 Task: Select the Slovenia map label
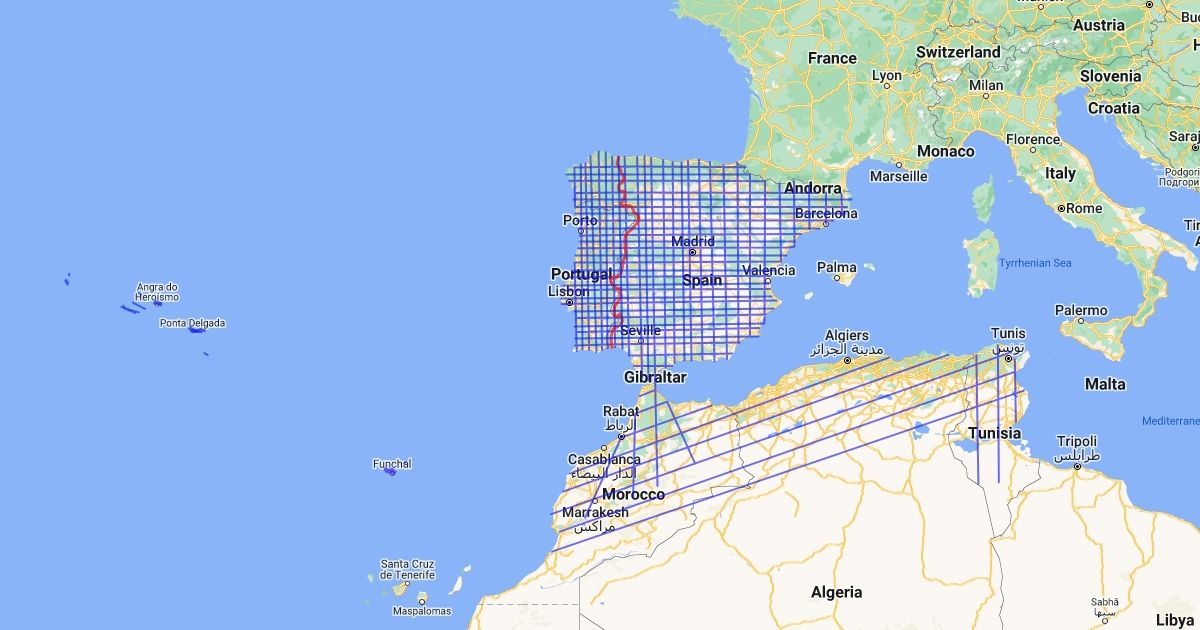[1110, 76]
